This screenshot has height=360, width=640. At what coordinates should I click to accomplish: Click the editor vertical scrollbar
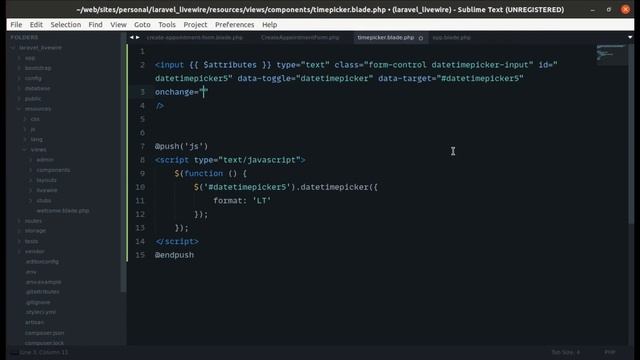pyautogui.click(x=631, y=135)
